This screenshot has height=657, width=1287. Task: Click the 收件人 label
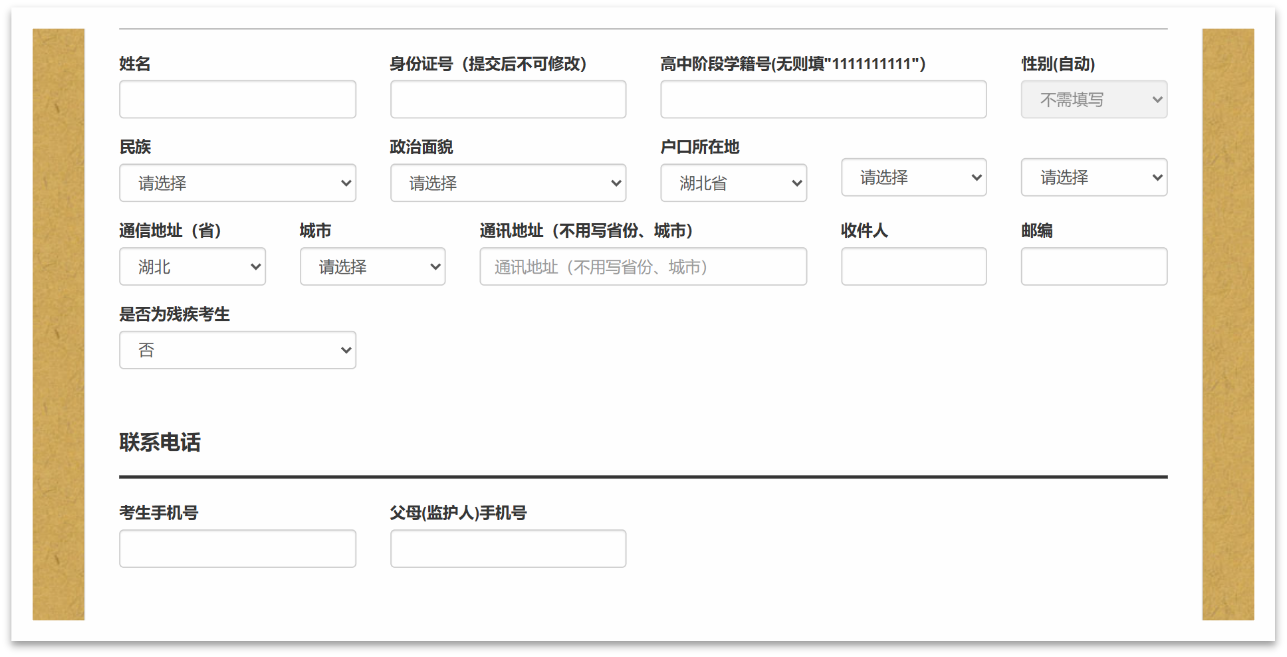(x=864, y=231)
